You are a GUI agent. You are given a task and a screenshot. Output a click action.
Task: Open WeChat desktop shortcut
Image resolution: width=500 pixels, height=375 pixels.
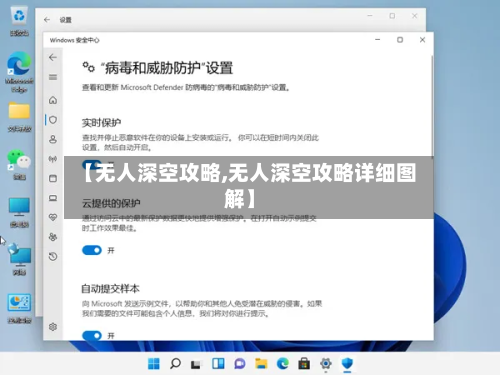tap(19, 165)
